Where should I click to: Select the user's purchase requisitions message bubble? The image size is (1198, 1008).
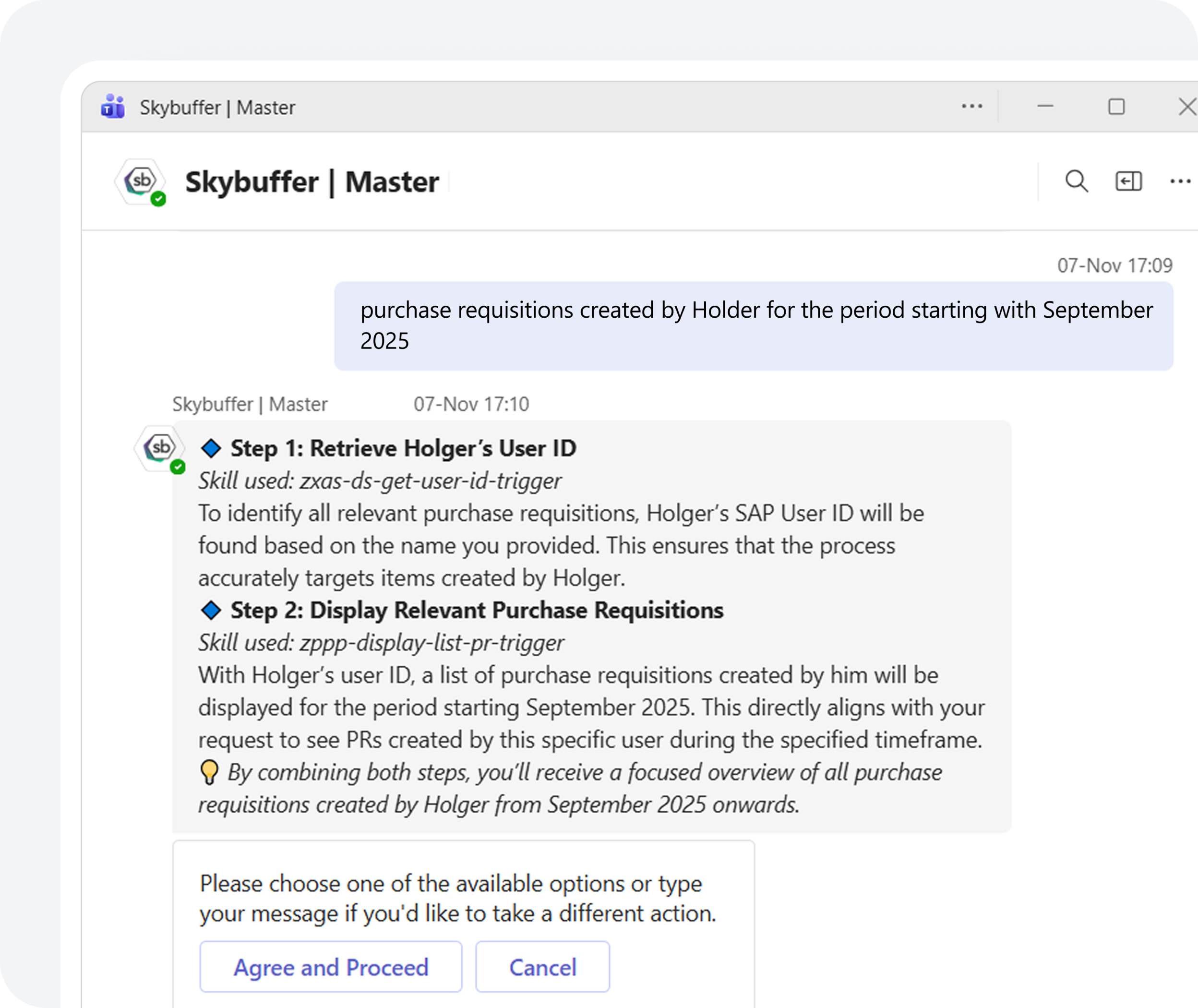click(x=753, y=326)
